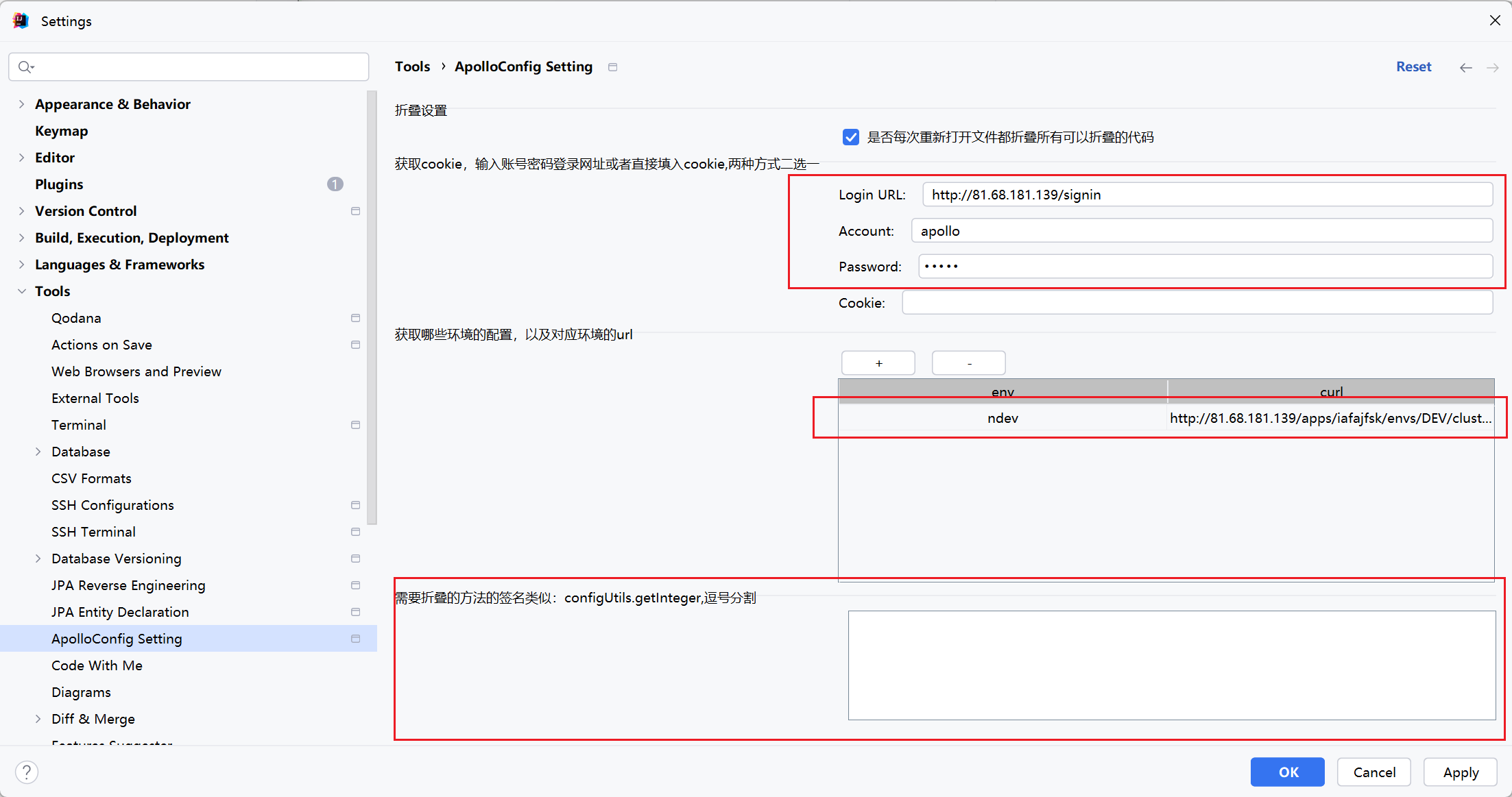This screenshot has height=797, width=1512.
Task: Toggle the fold-all-code-on-reopen checkbox
Action: 851,137
